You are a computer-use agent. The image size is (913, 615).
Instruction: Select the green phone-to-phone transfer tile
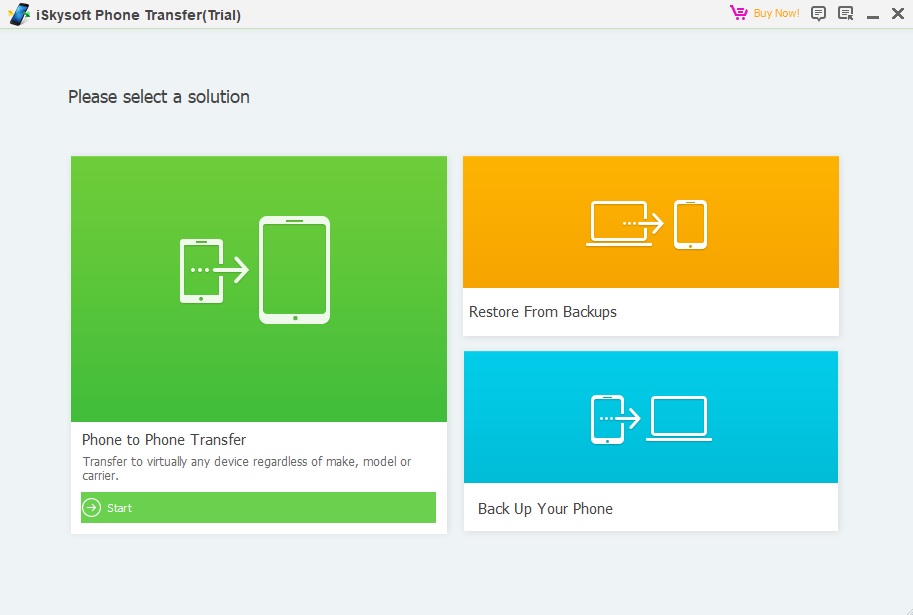click(259, 289)
